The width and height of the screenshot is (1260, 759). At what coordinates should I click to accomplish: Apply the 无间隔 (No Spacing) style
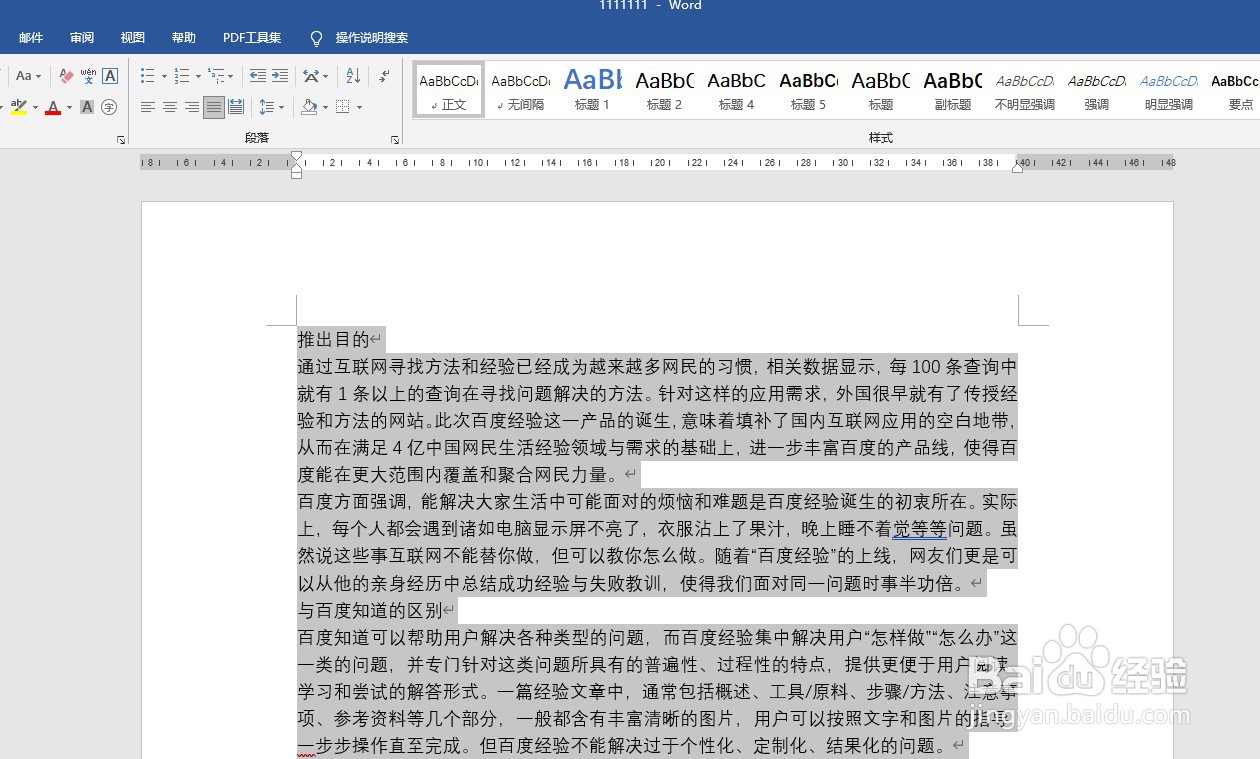[x=521, y=89]
